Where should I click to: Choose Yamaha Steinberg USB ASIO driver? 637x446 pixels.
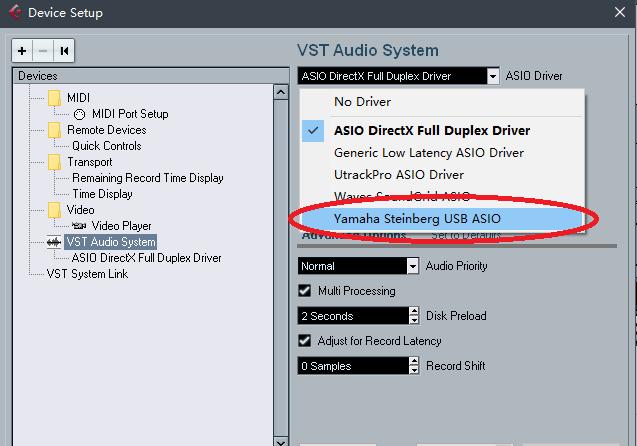coord(418,218)
